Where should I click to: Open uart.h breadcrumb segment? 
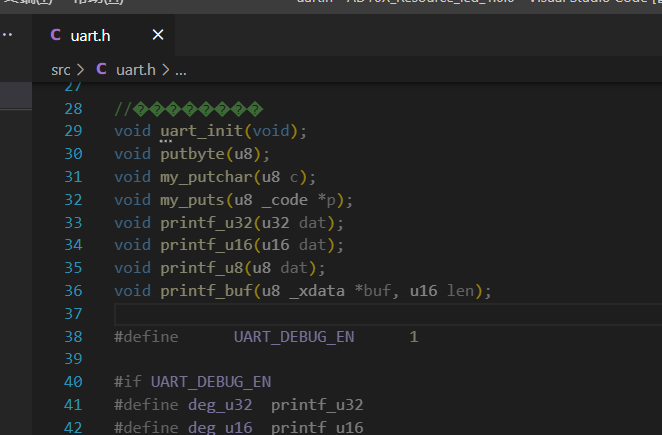tap(136, 70)
